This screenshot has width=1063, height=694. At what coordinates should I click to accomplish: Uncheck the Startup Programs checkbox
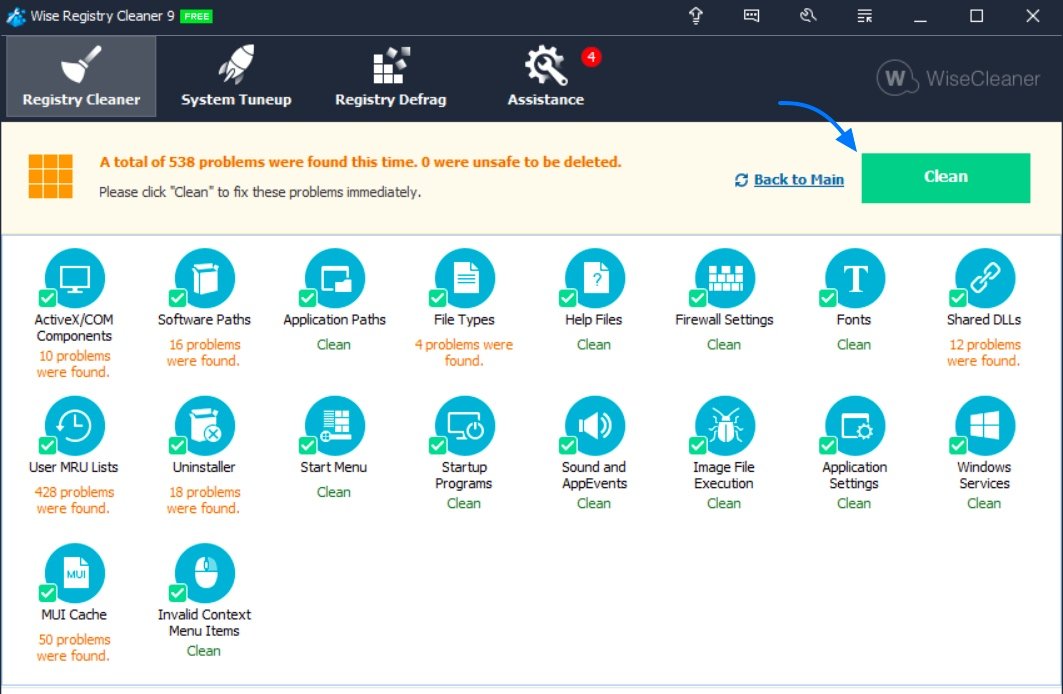tap(438, 445)
